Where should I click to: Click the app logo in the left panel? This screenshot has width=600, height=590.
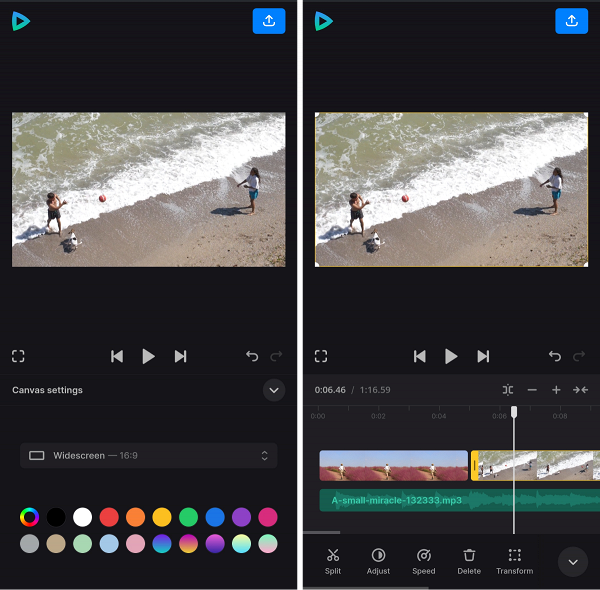click(21, 21)
